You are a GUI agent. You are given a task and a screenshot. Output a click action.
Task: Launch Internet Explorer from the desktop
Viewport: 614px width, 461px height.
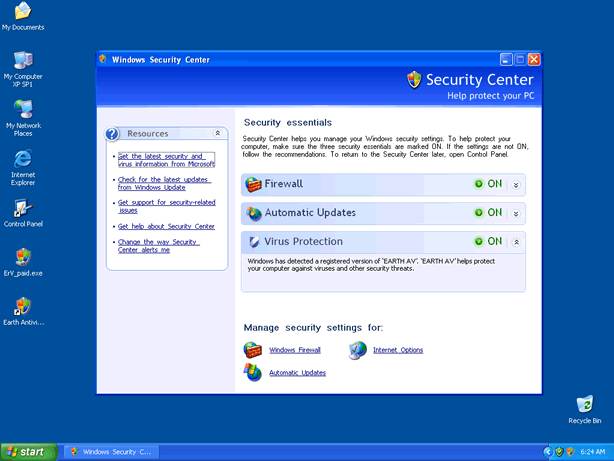tap(23, 160)
